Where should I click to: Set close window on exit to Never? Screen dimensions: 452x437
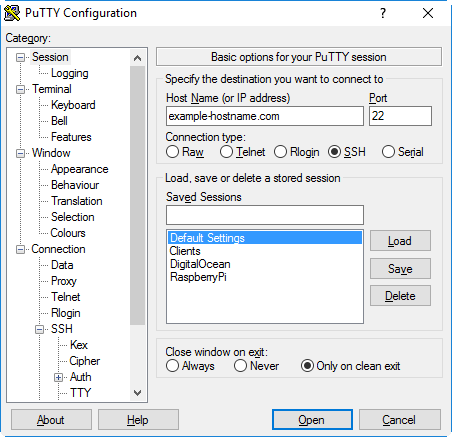pyautogui.click(x=240, y=366)
